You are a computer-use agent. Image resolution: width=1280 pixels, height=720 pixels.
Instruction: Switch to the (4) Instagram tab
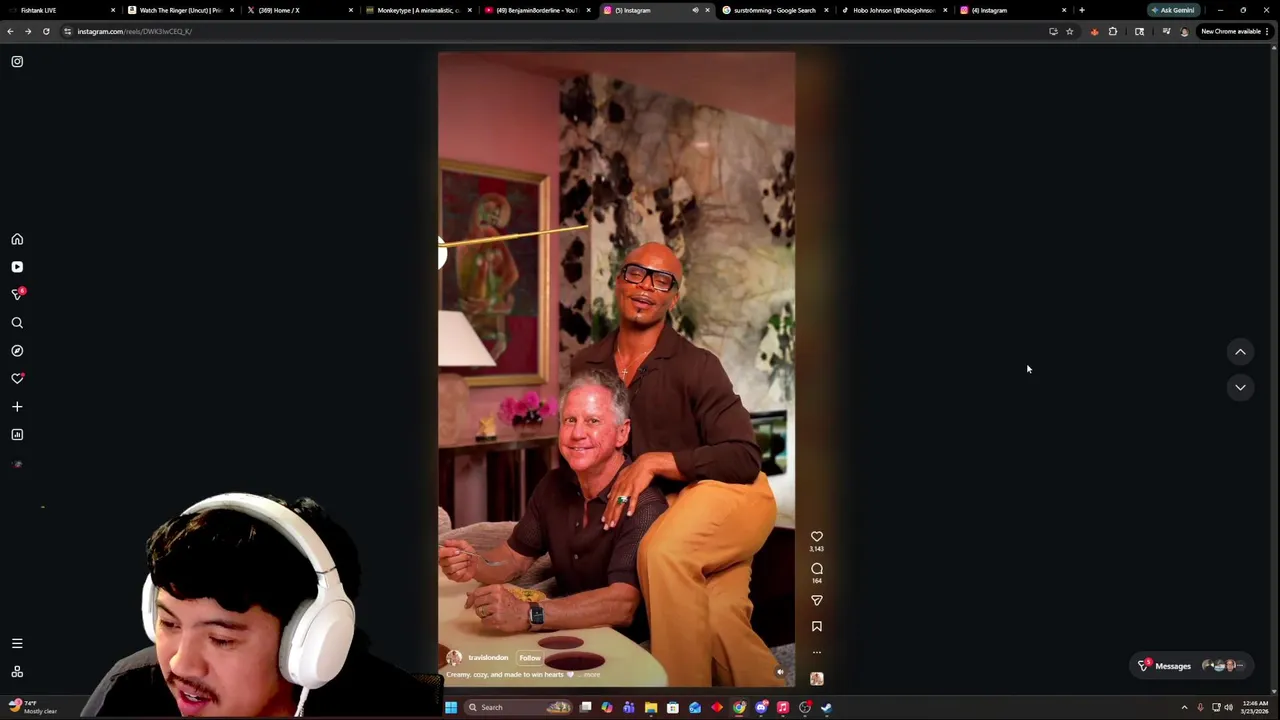point(1012,10)
